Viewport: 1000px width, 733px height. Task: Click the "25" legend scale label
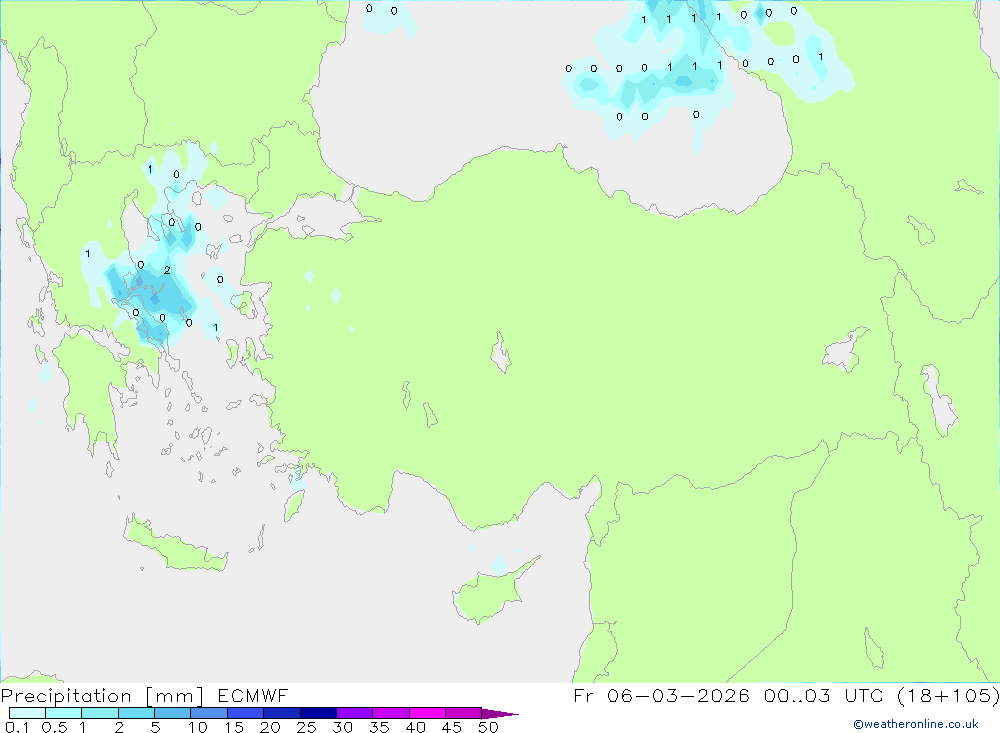click(x=306, y=727)
